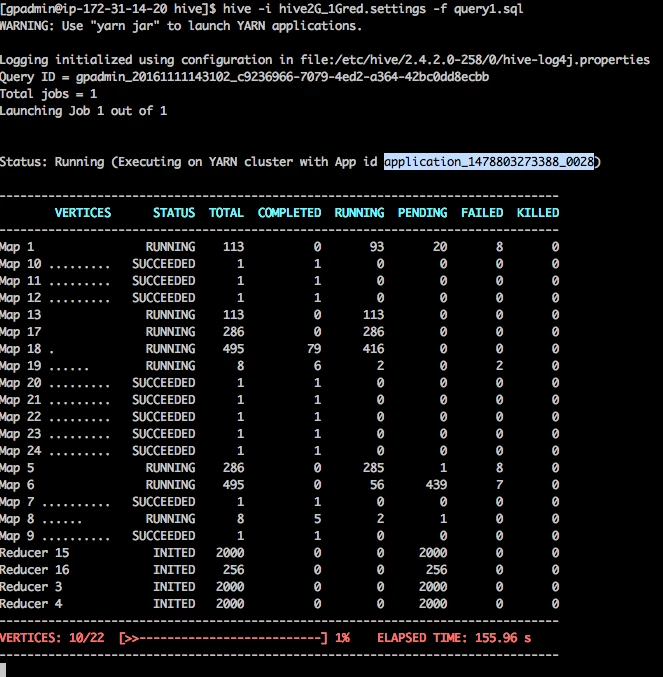
Task: Click the terminal cursor block at bottom
Action: click(3, 671)
